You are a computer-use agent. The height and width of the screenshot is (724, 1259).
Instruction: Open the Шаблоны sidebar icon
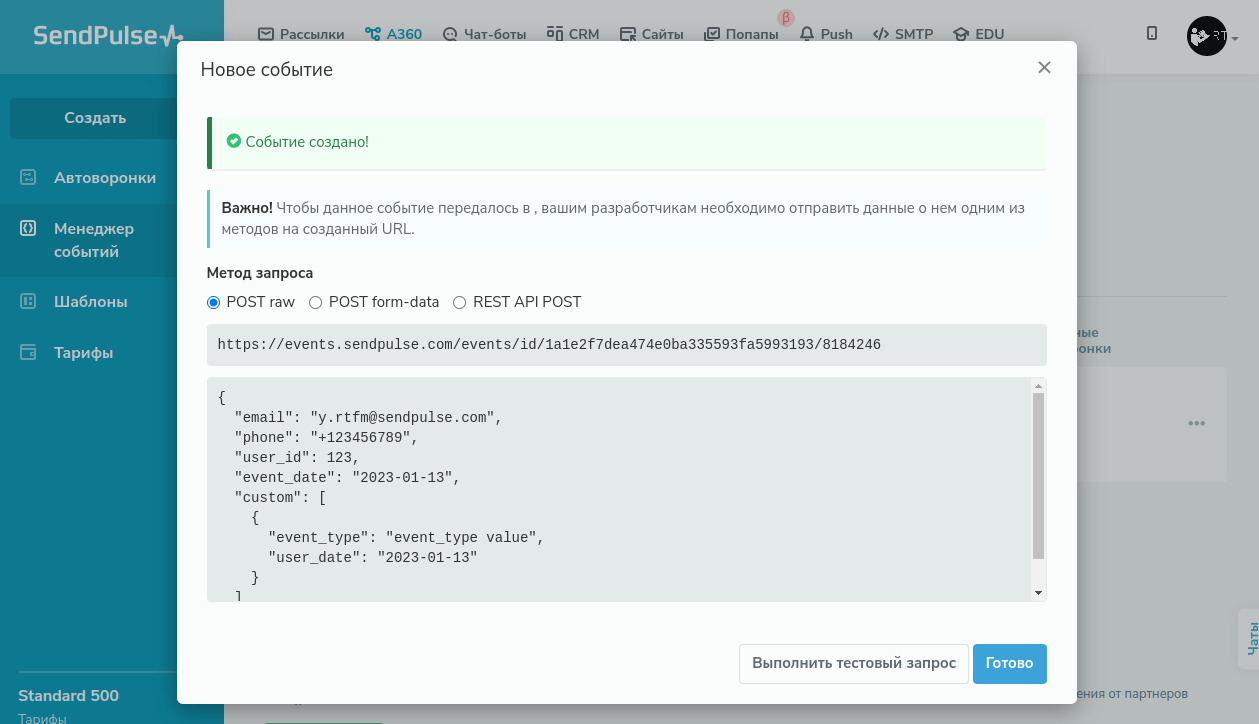[28, 302]
